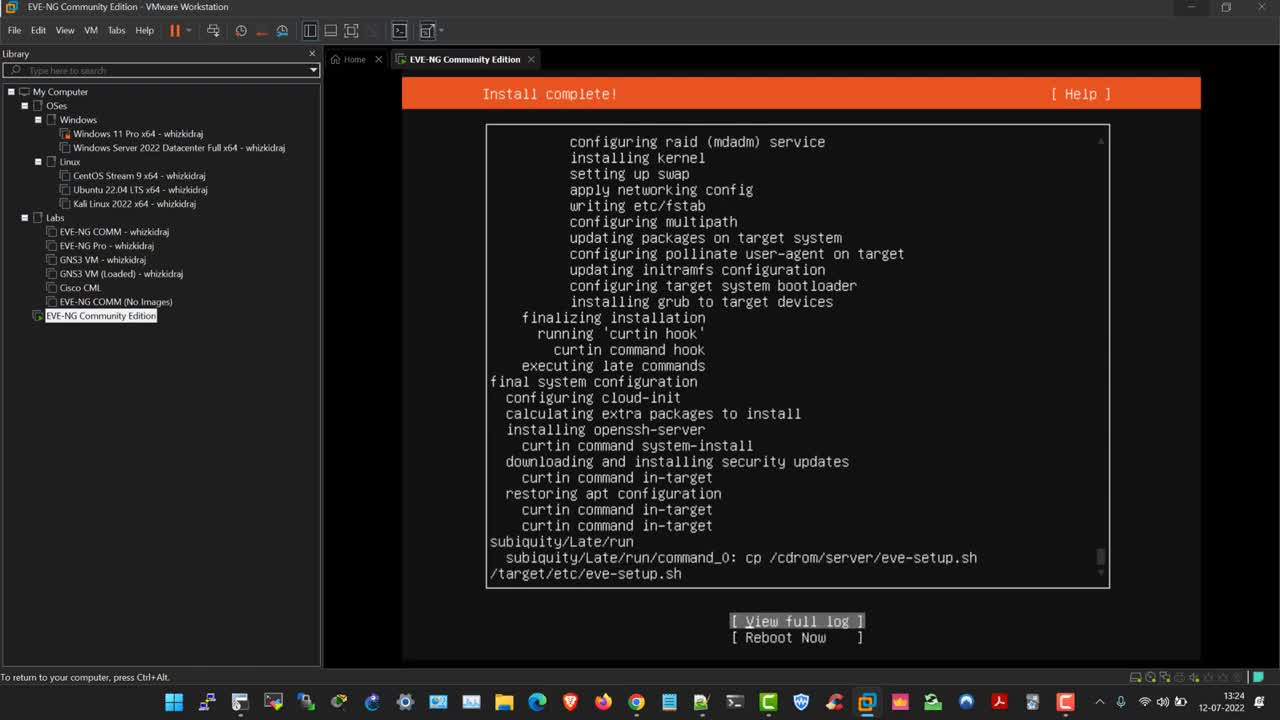Select Cisco CML VM
Screen dimensions: 1280x720
pos(80,288)
